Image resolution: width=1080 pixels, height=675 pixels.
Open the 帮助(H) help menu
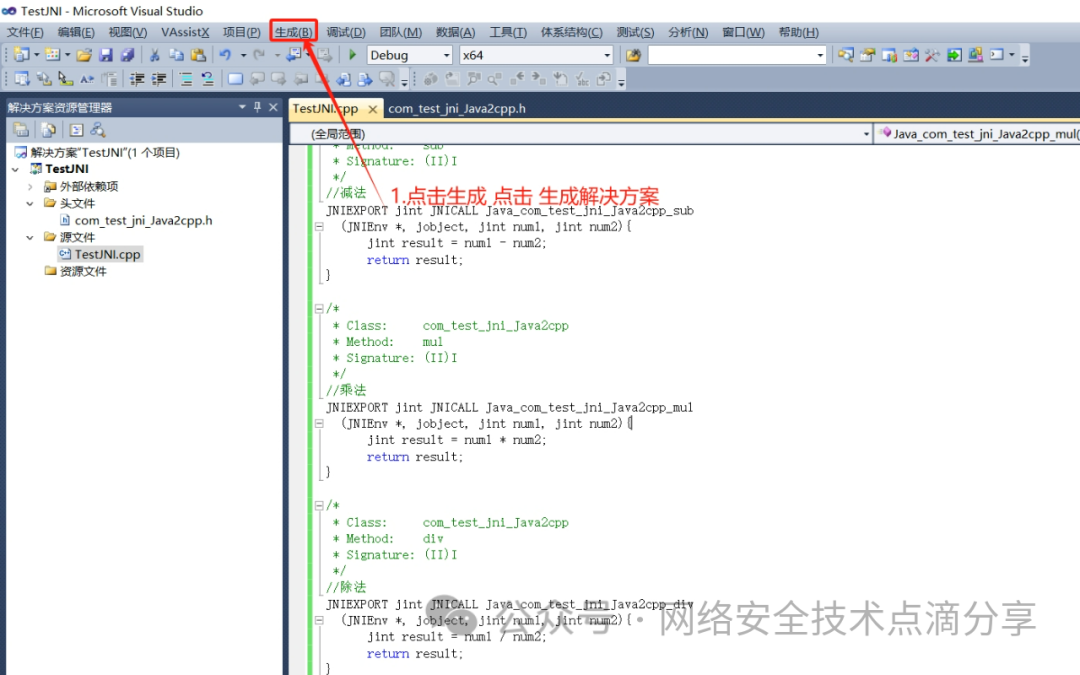pos(798,32)
